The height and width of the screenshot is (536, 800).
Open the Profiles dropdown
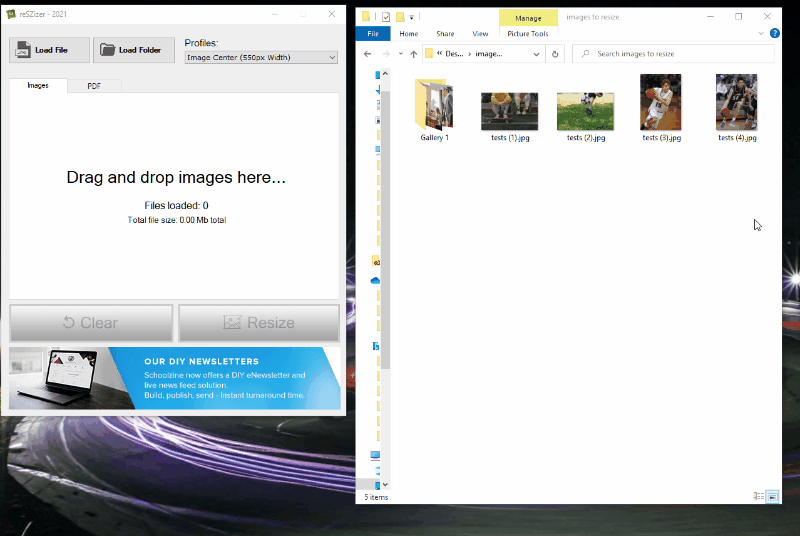pos(261,58)
